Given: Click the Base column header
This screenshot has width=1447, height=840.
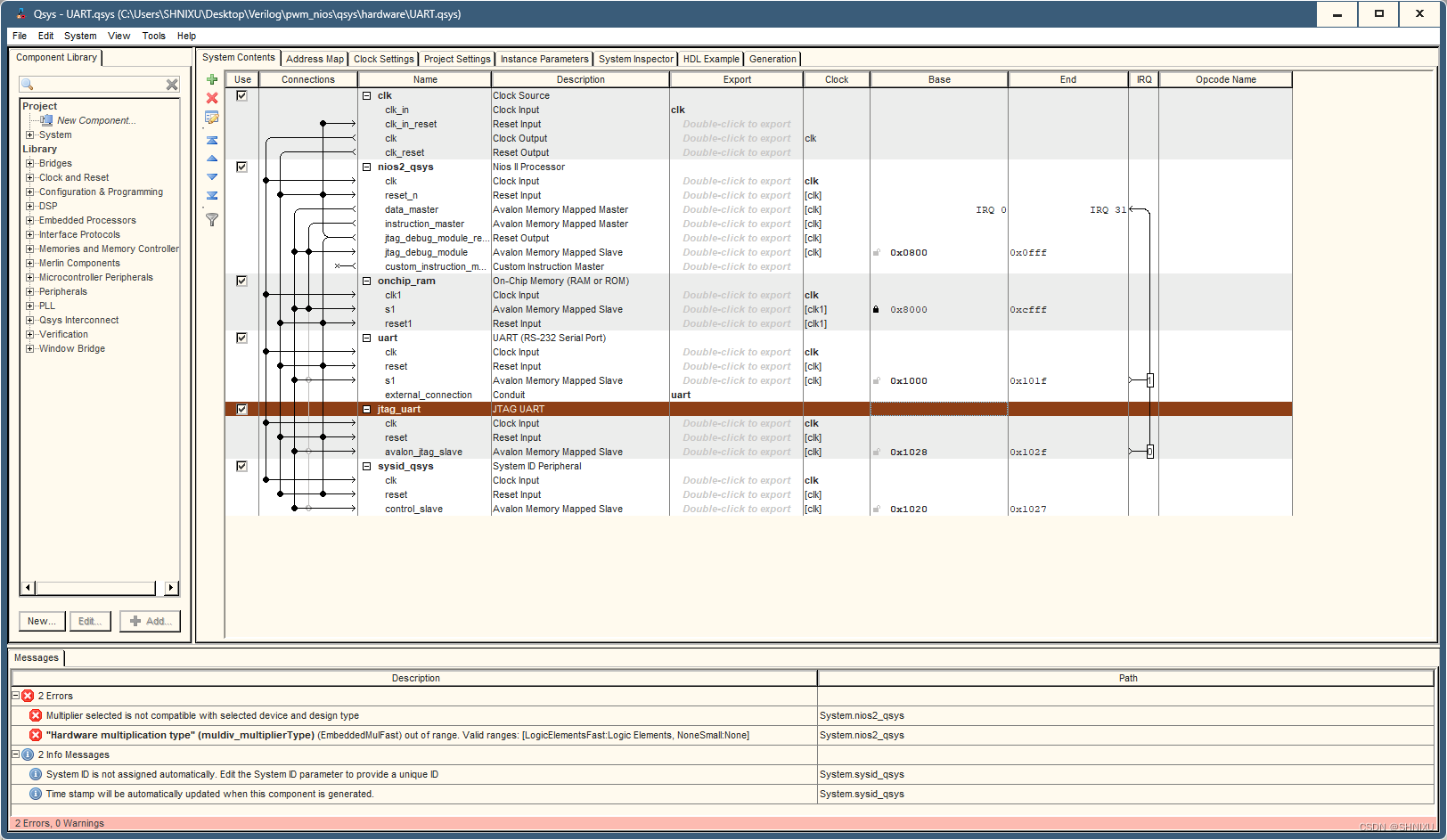Looking at the screenshot, I should pos(939,79).
